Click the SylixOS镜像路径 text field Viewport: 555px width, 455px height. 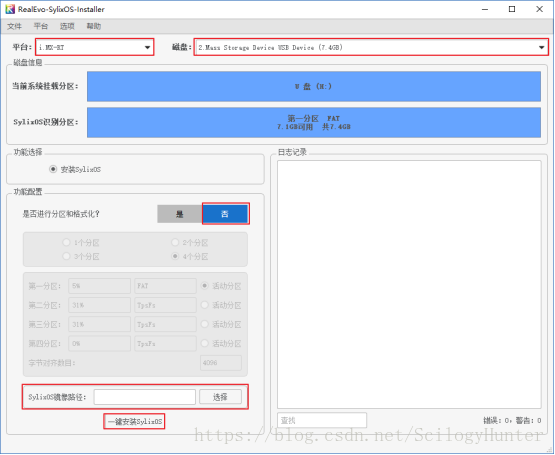coord(144,397)
